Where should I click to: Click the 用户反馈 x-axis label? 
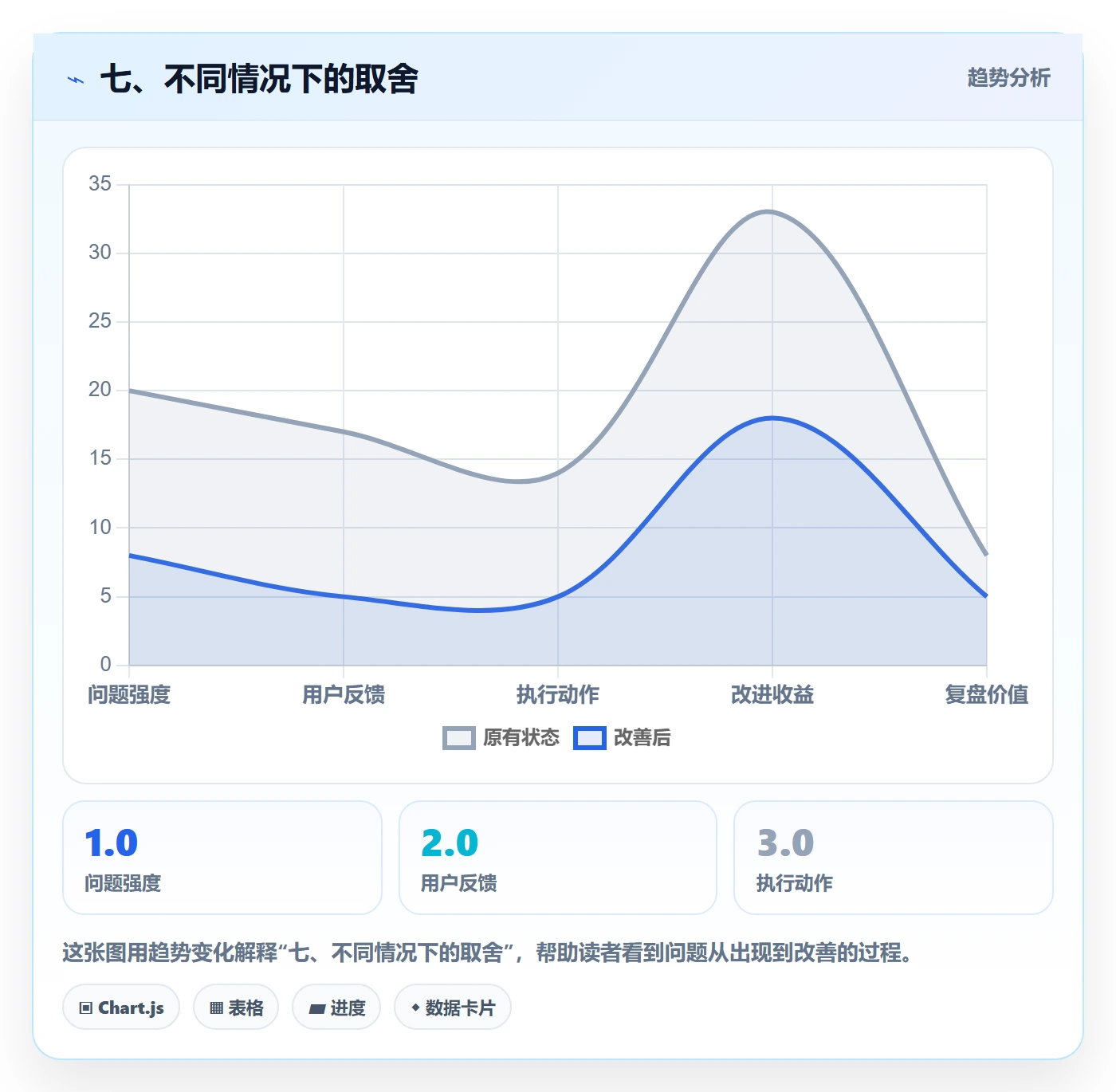click(x=344, y=695)
